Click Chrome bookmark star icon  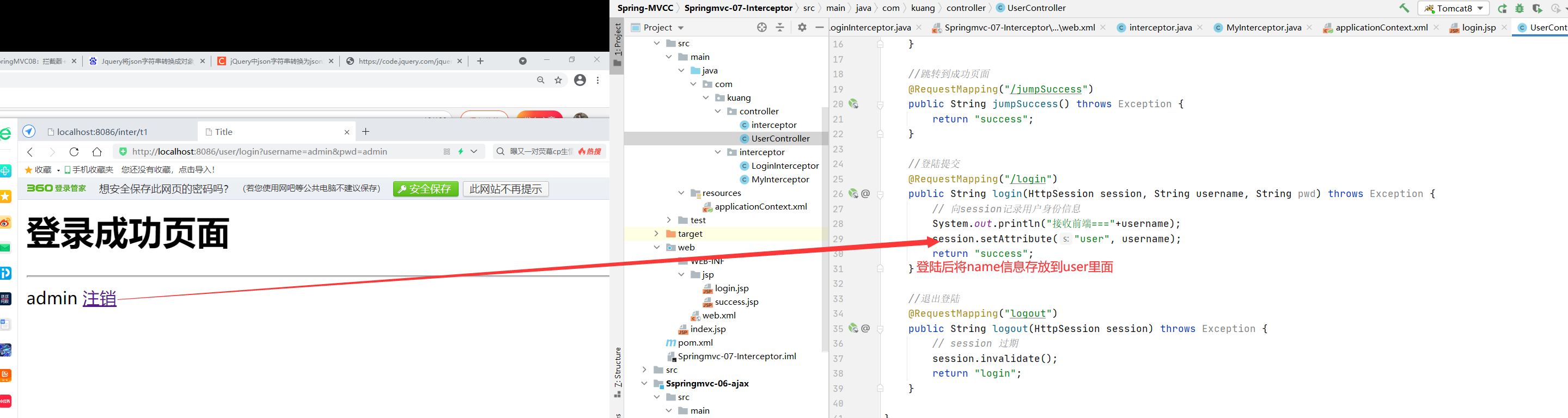[558, 79]
